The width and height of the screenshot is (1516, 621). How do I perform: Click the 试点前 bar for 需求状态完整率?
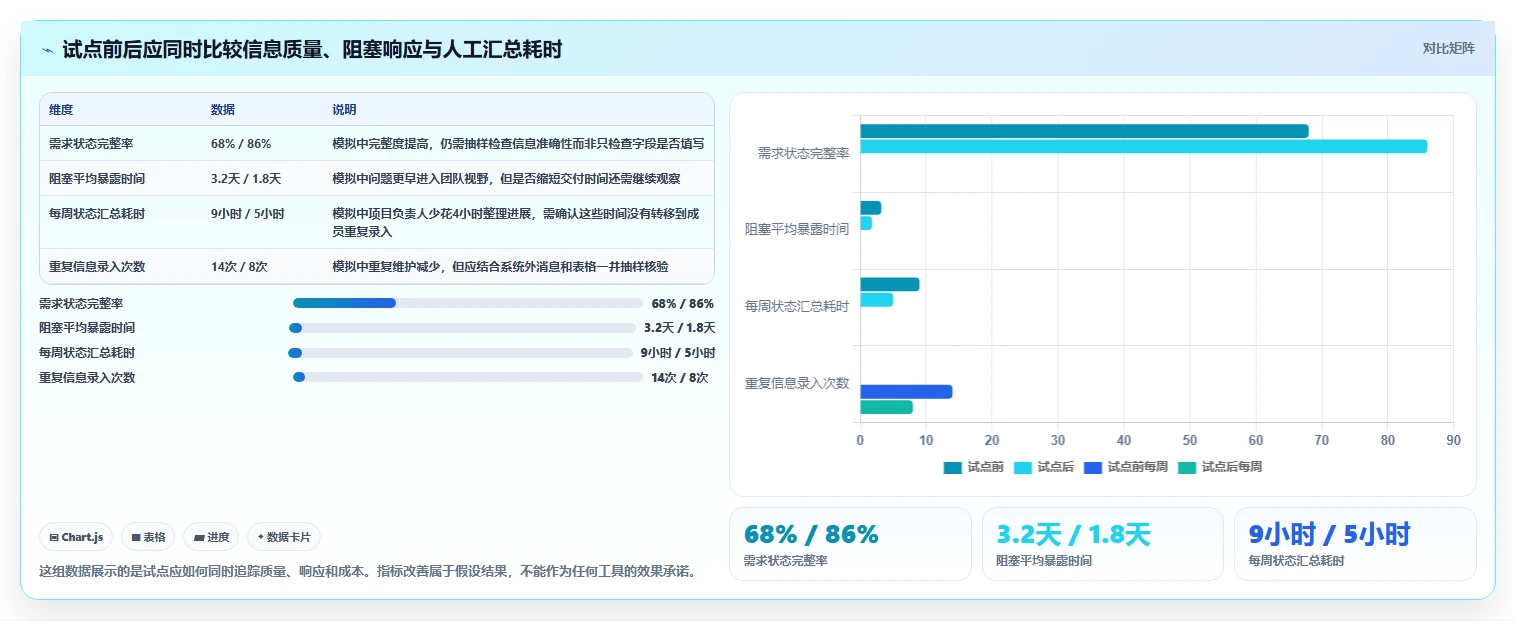[x=1084, y=131]
